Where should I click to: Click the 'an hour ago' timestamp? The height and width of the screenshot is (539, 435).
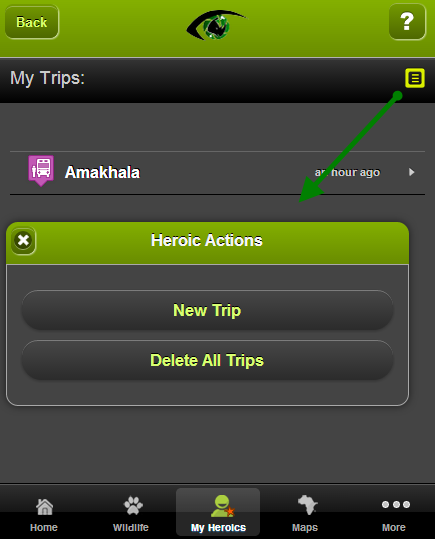(347, 172)
